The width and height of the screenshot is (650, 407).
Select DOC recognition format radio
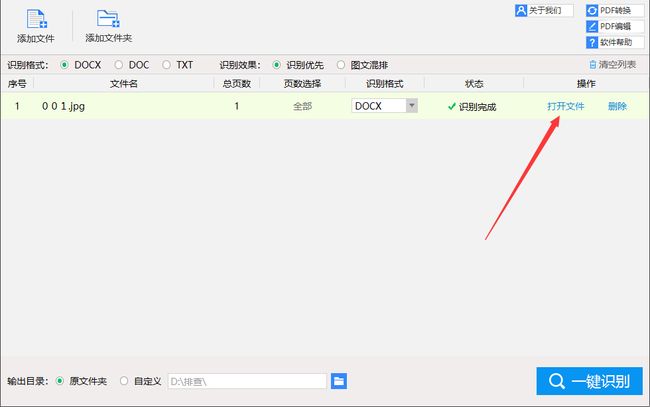(119, 65)
